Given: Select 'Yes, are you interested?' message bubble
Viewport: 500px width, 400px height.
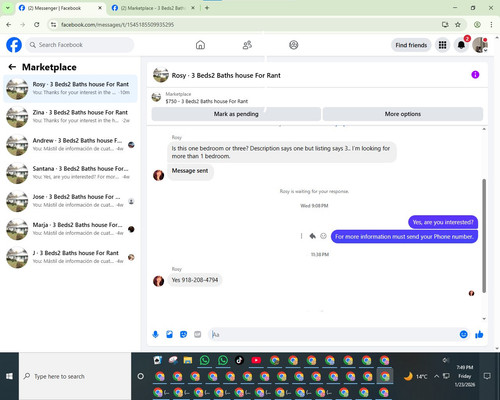Looking at the screenshot, I should [443, 222].
